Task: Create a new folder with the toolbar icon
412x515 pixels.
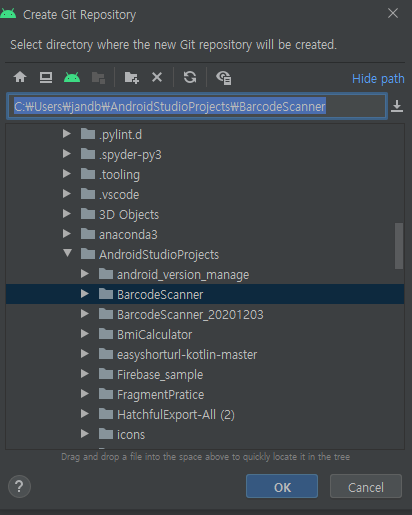Action: [132, 78]
